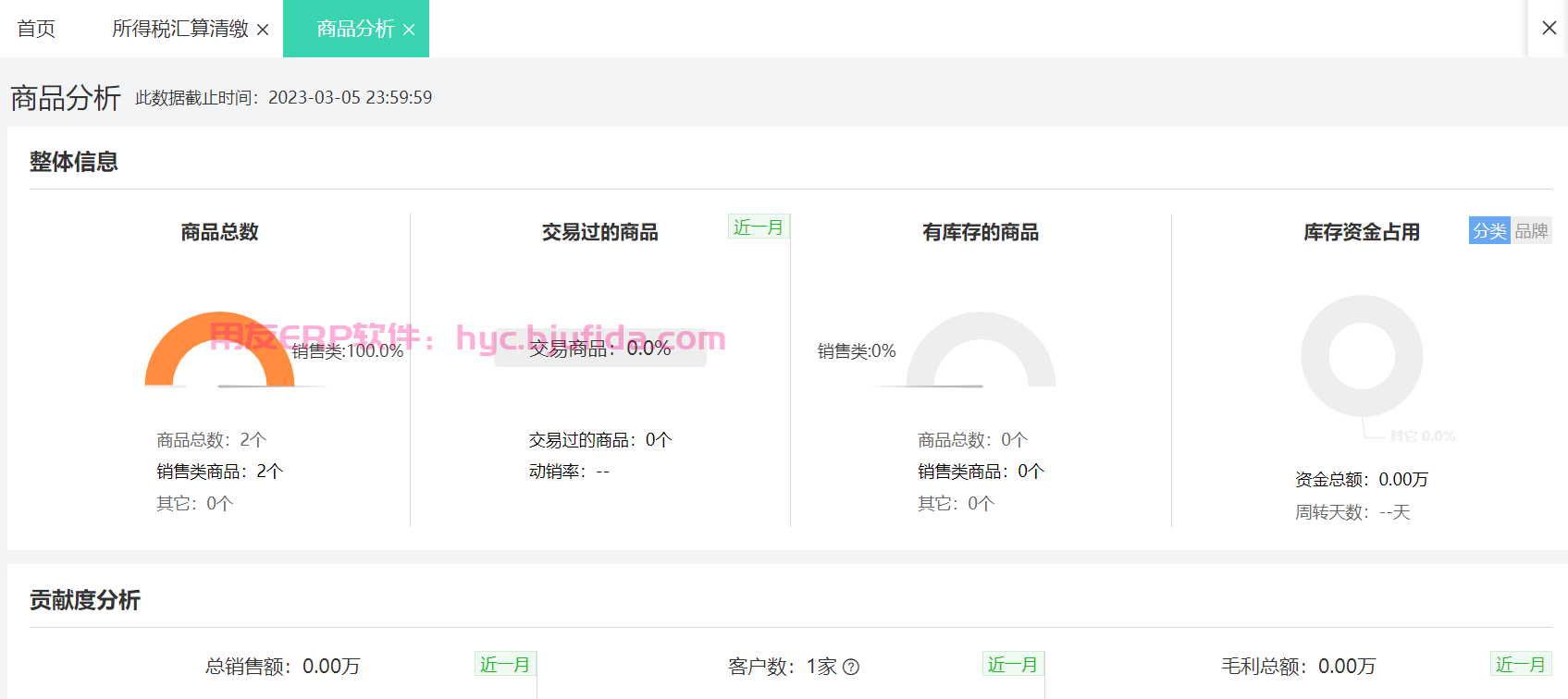Close all tabs with top-right X
Image resolution: width=1568 pixels, height=699 pixels.
click(1549, 28)
